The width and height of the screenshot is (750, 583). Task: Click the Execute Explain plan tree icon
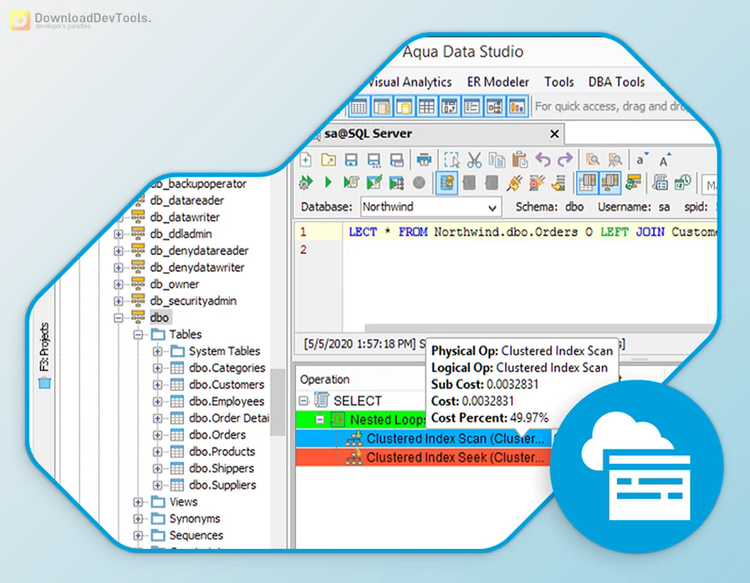pos(397,183)
